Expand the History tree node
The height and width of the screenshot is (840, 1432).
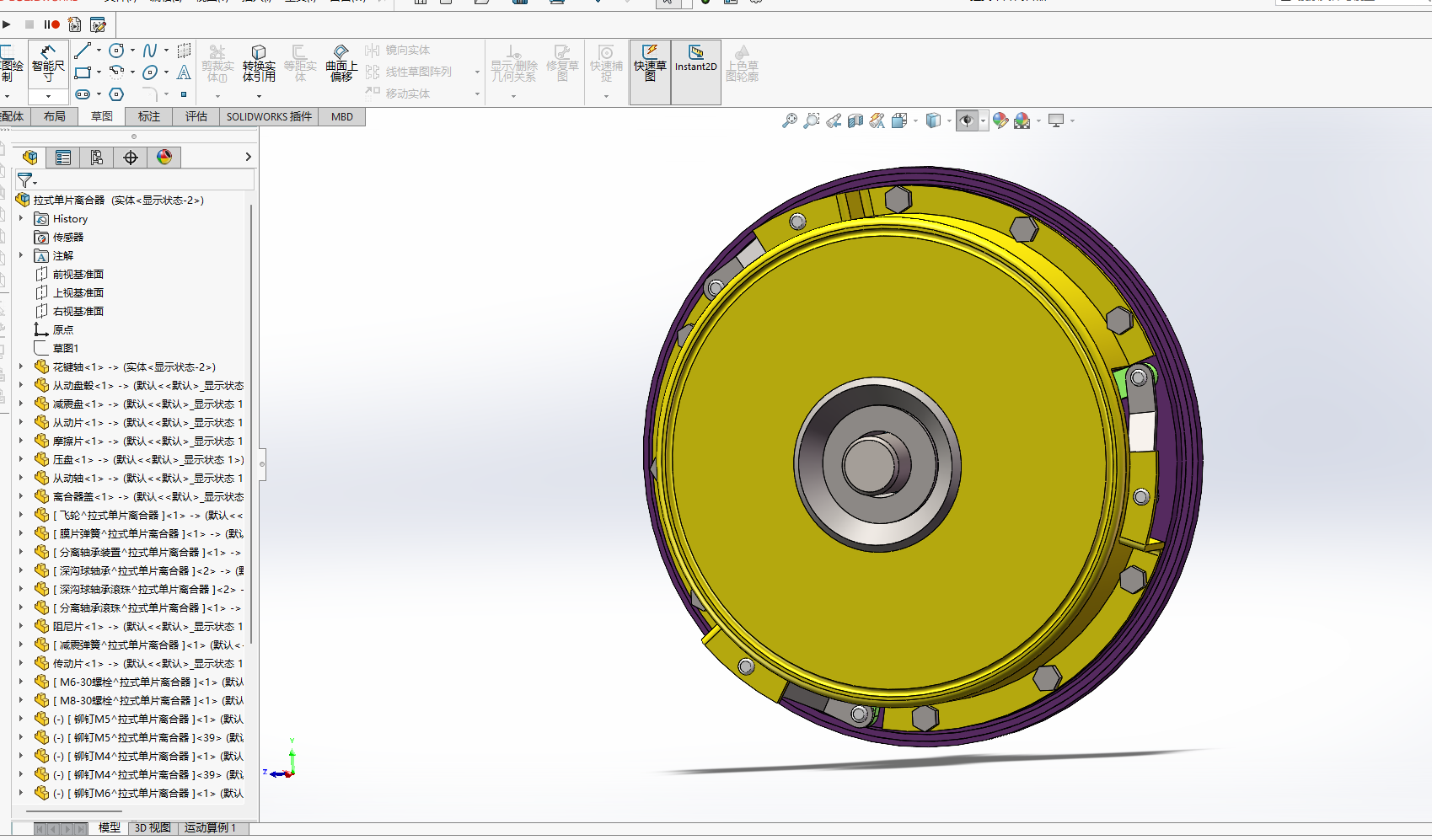click(x=21, y=218)
